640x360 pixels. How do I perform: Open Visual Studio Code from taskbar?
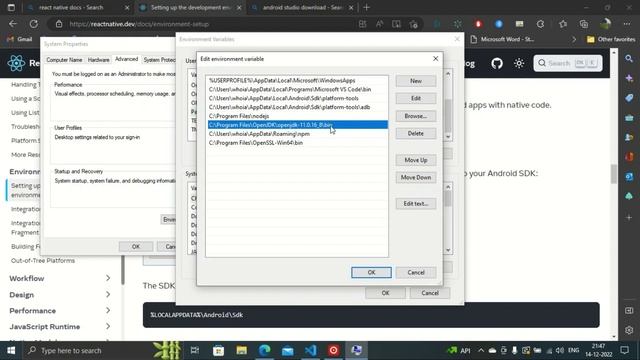tap(310, 350)
